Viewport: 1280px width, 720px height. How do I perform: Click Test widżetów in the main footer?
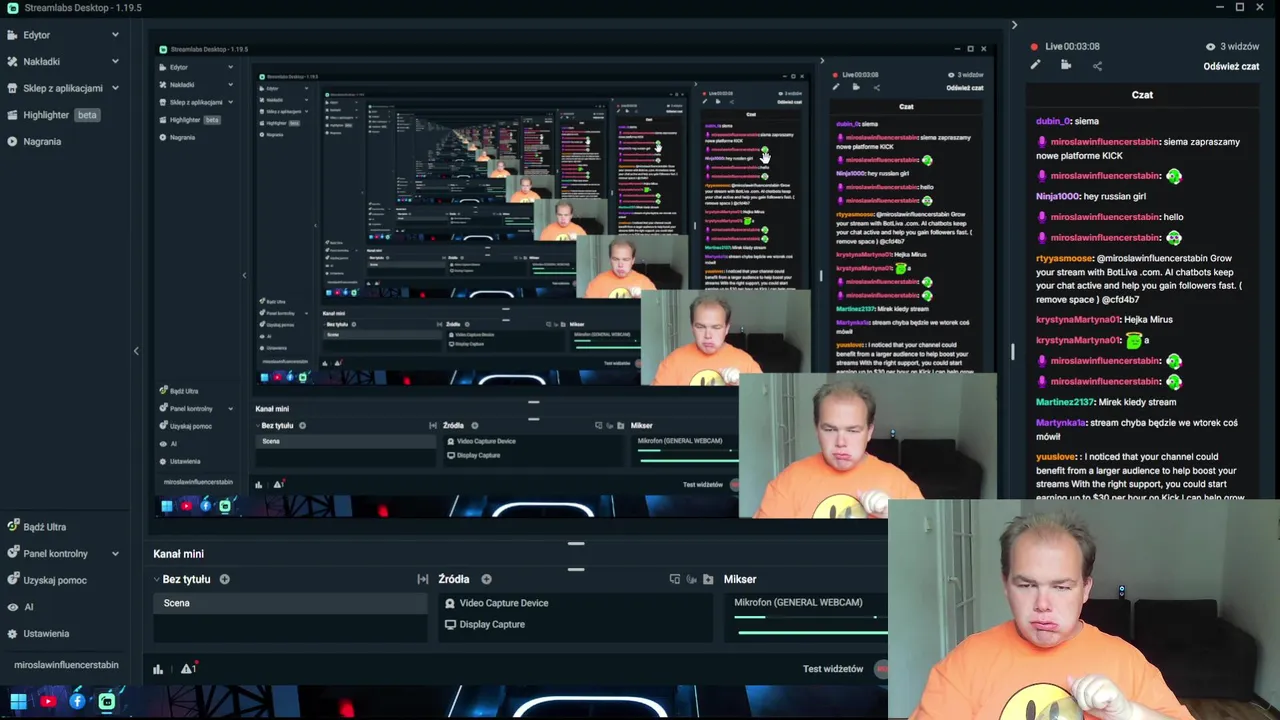point(832,669)
